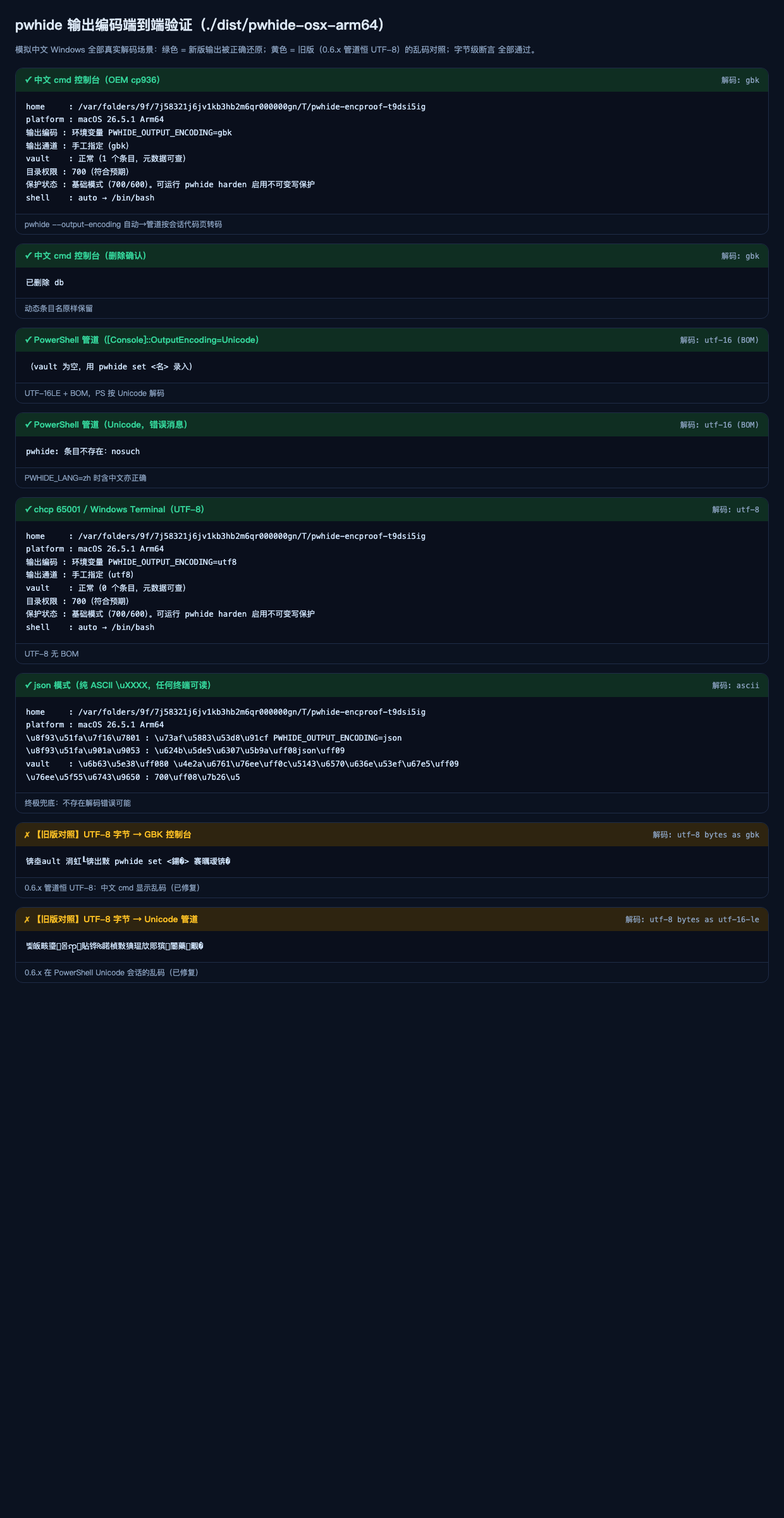Click the checkmark beside json 模式 header
This screenshot has height=1518, width=784.
(28, 685)
